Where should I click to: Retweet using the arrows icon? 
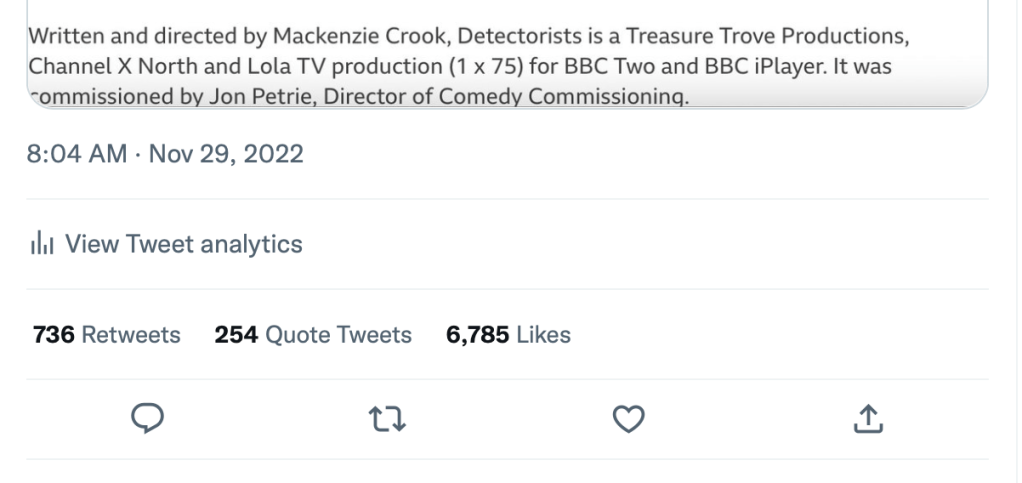387,420
